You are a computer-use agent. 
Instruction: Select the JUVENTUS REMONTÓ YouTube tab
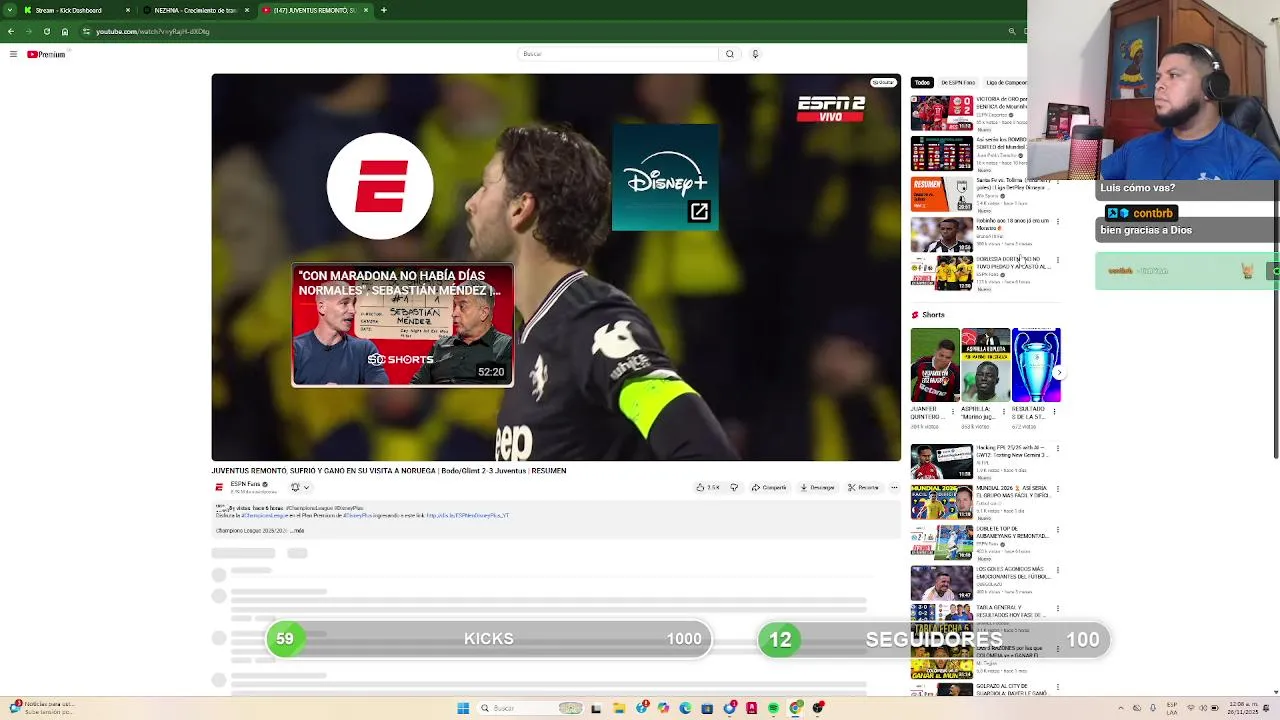[x=315, y=10]
